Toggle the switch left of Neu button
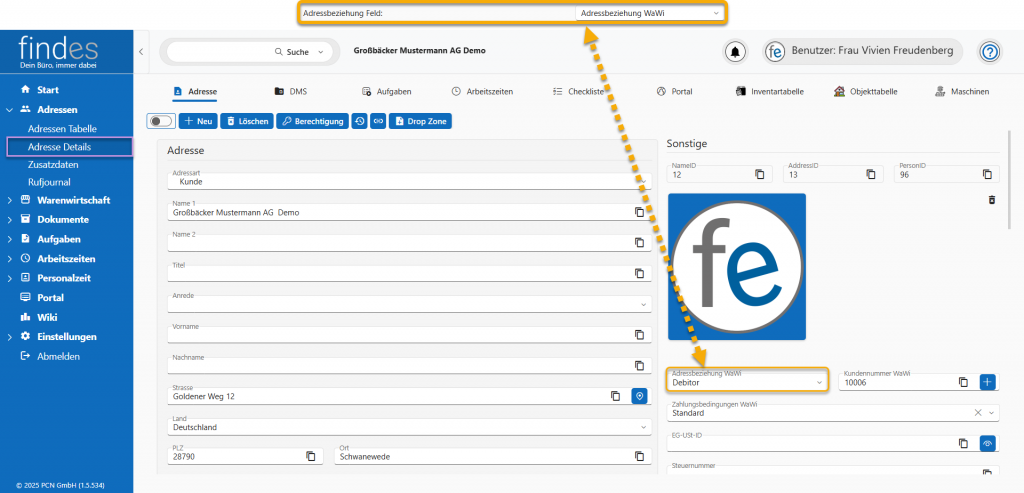The image size is (1024, 493). (160, 121)
